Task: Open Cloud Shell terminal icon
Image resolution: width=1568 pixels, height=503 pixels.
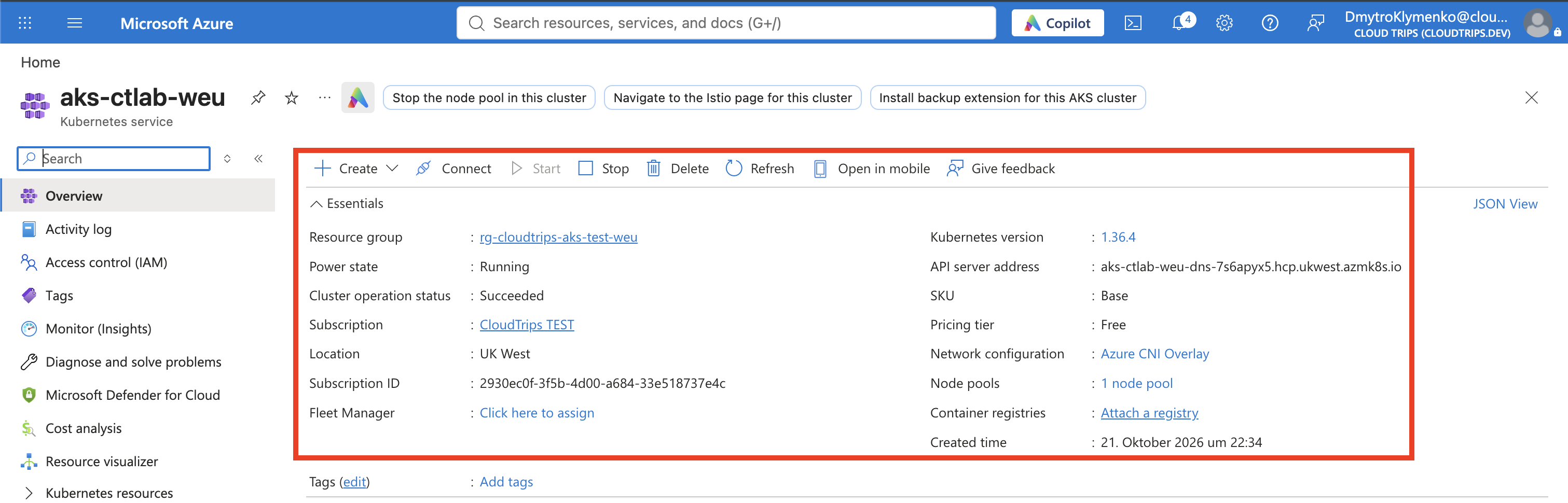Action: coord(1133,23)
